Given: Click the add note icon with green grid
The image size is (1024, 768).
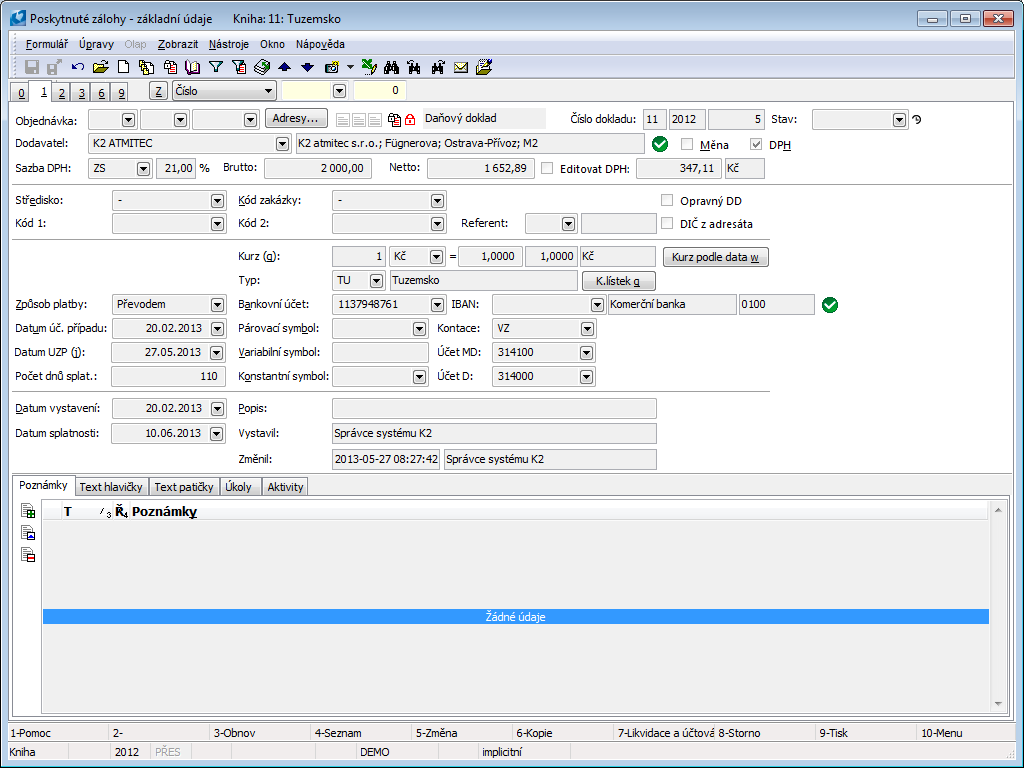Looking at the screenshot, I should point(29,511).
